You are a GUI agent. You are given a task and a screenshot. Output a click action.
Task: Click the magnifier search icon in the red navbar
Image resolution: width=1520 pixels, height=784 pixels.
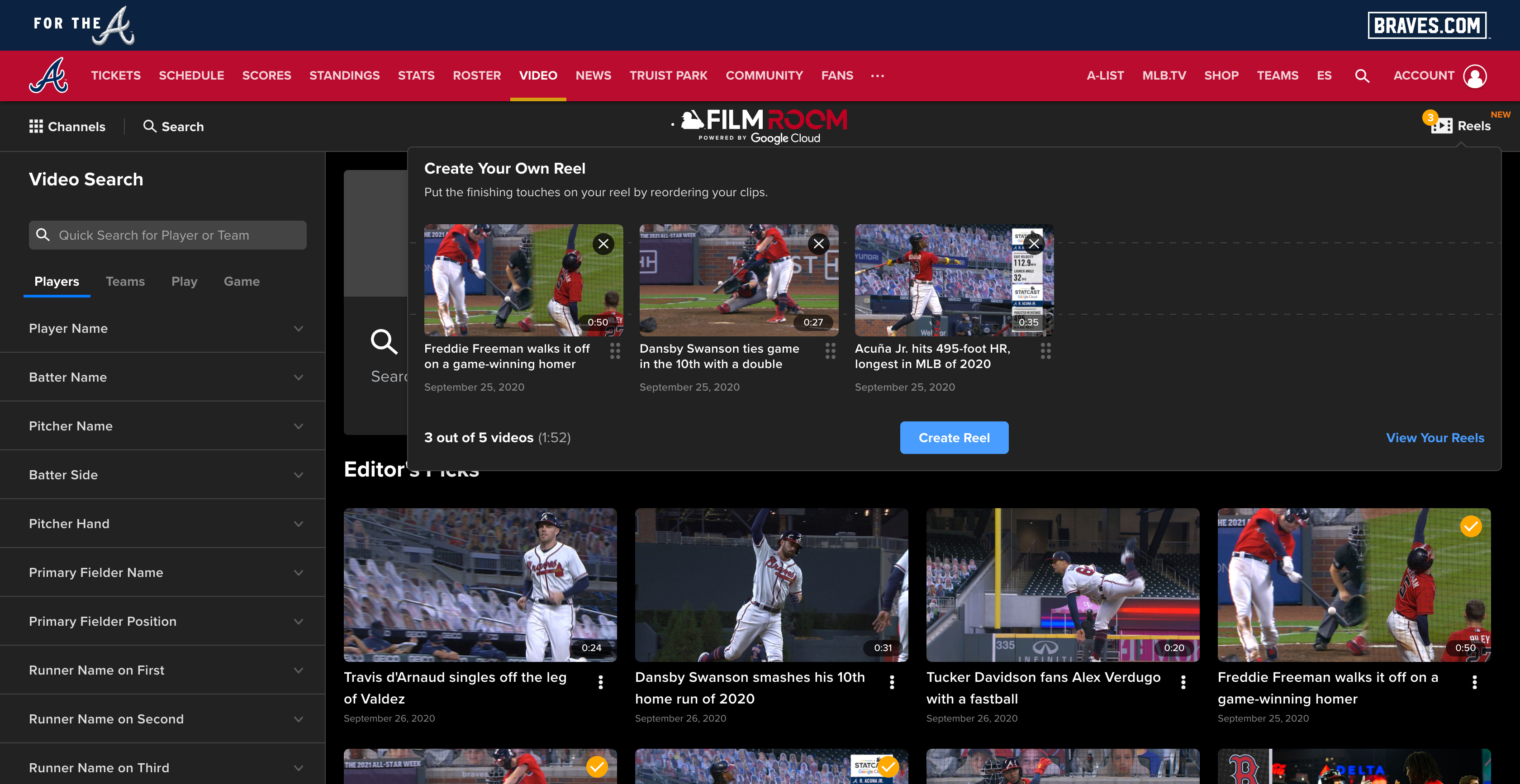pos(1362,76)
